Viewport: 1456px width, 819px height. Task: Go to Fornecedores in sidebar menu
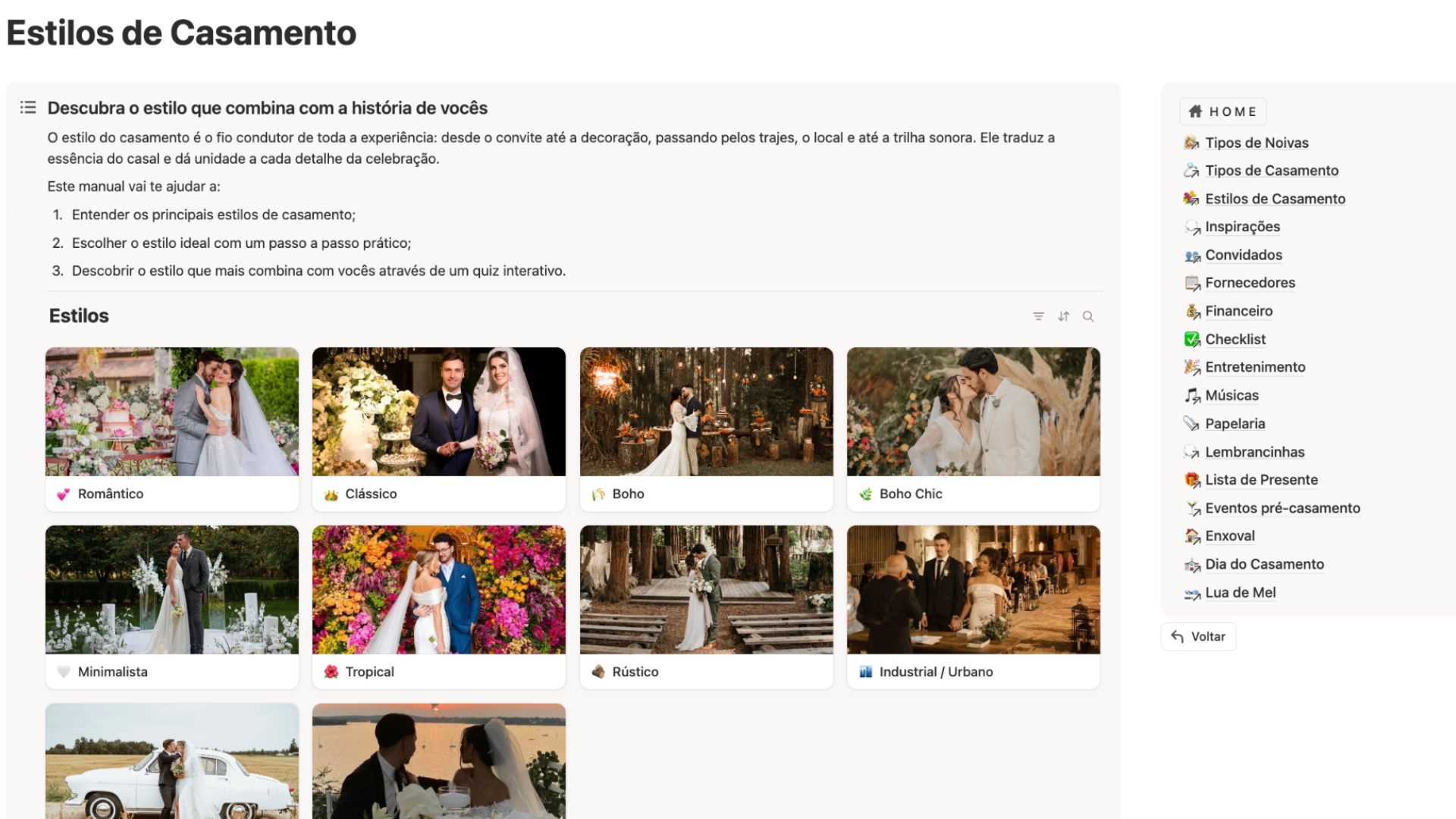pyautogui.click(x=1250, y=283)
